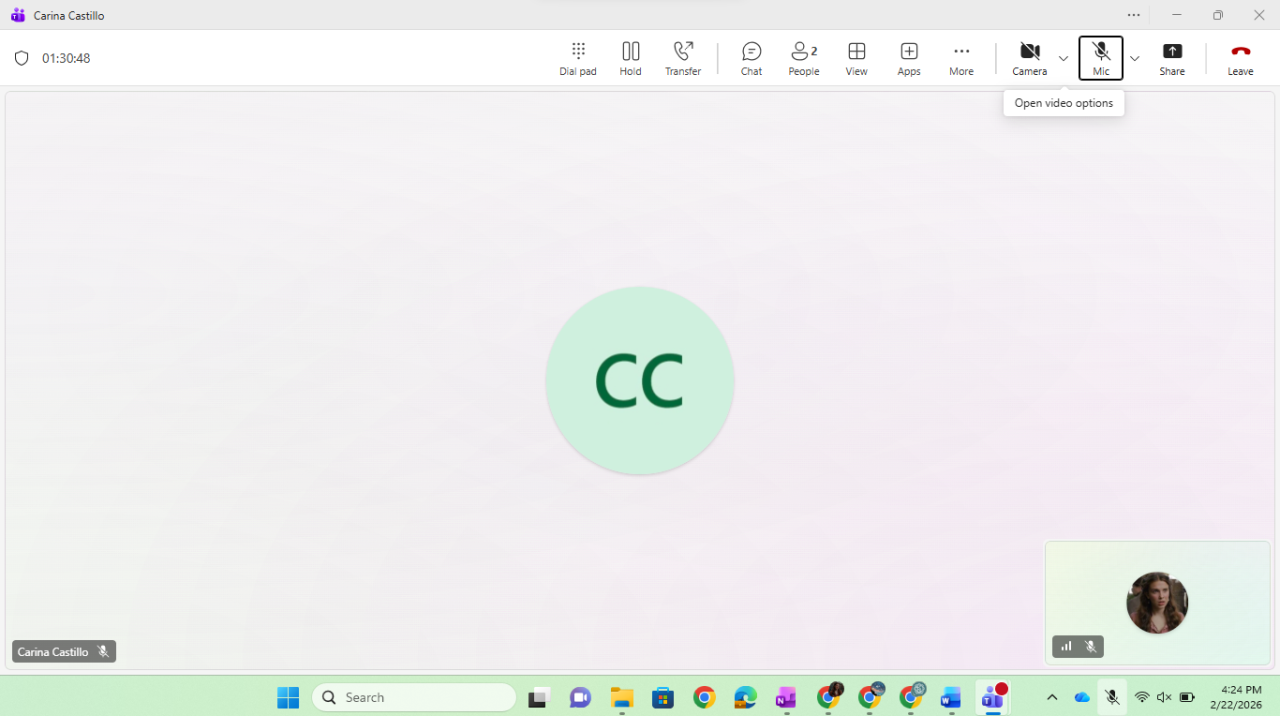Open title bar ellipsis settings menu
The image size is (1280, 716).
(1133, 15)
